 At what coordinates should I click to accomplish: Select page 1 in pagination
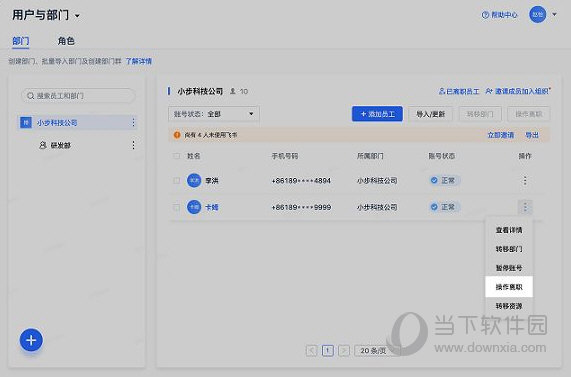pyautogui.click(x=328, y=350)
